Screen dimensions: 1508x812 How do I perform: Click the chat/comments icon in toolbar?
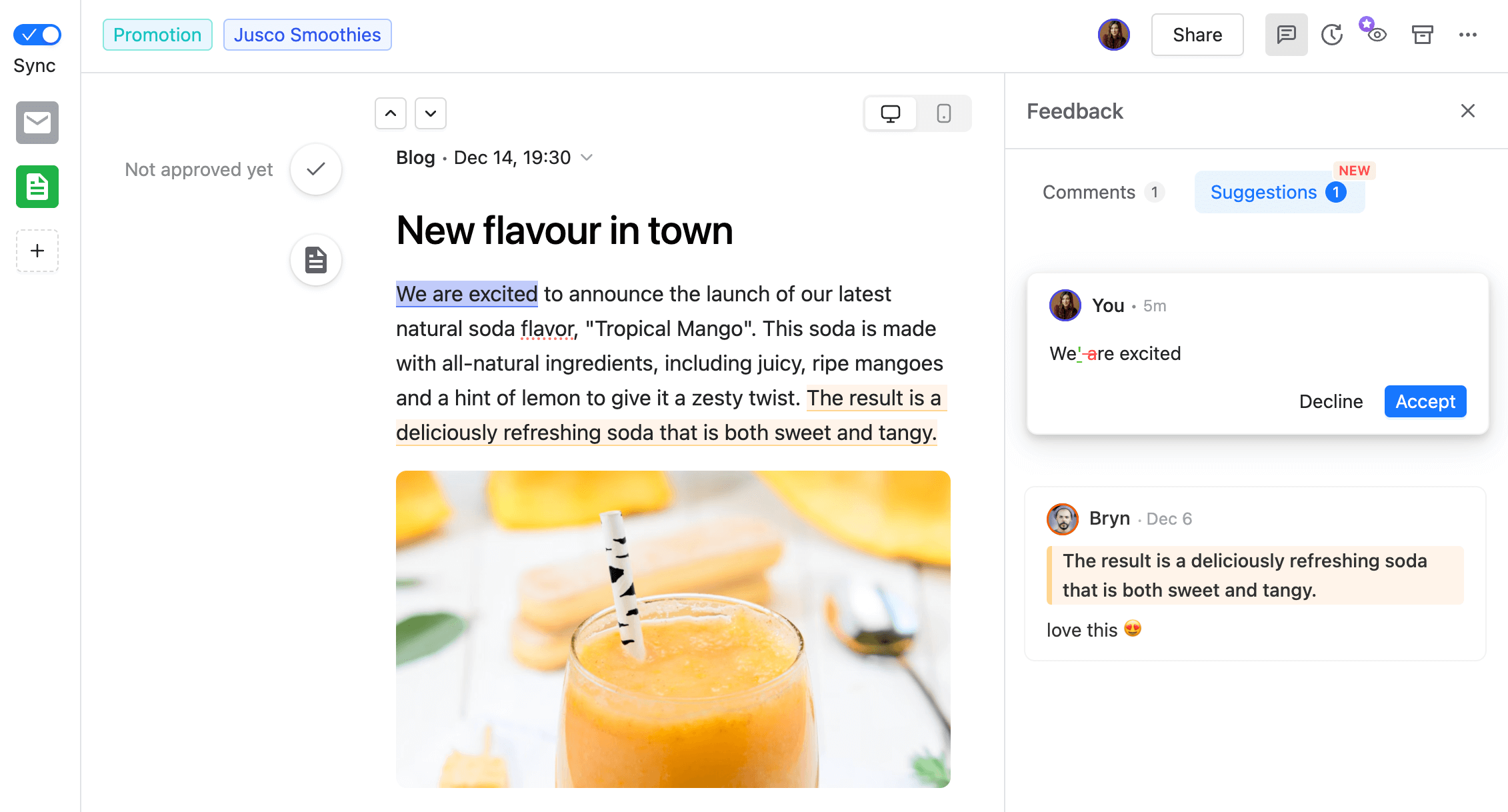point(1285,34)
